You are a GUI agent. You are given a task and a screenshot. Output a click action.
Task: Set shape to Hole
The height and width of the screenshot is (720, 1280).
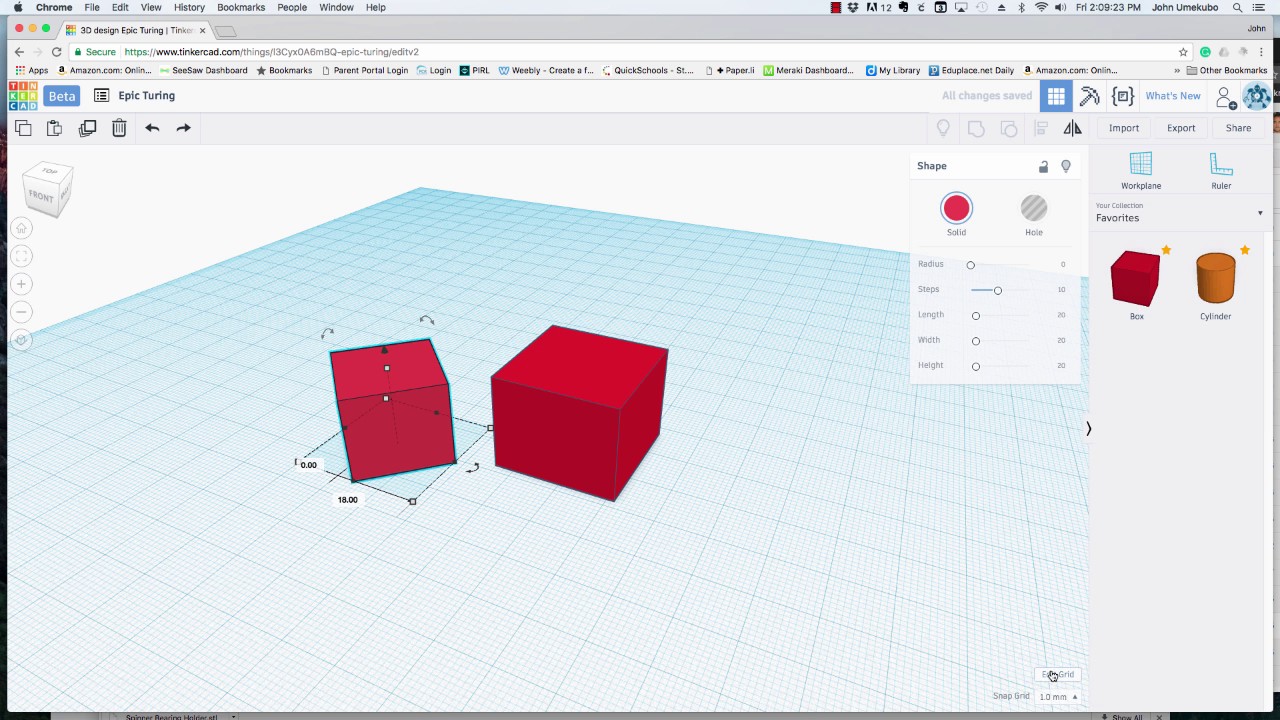(x=1034, y=208)
